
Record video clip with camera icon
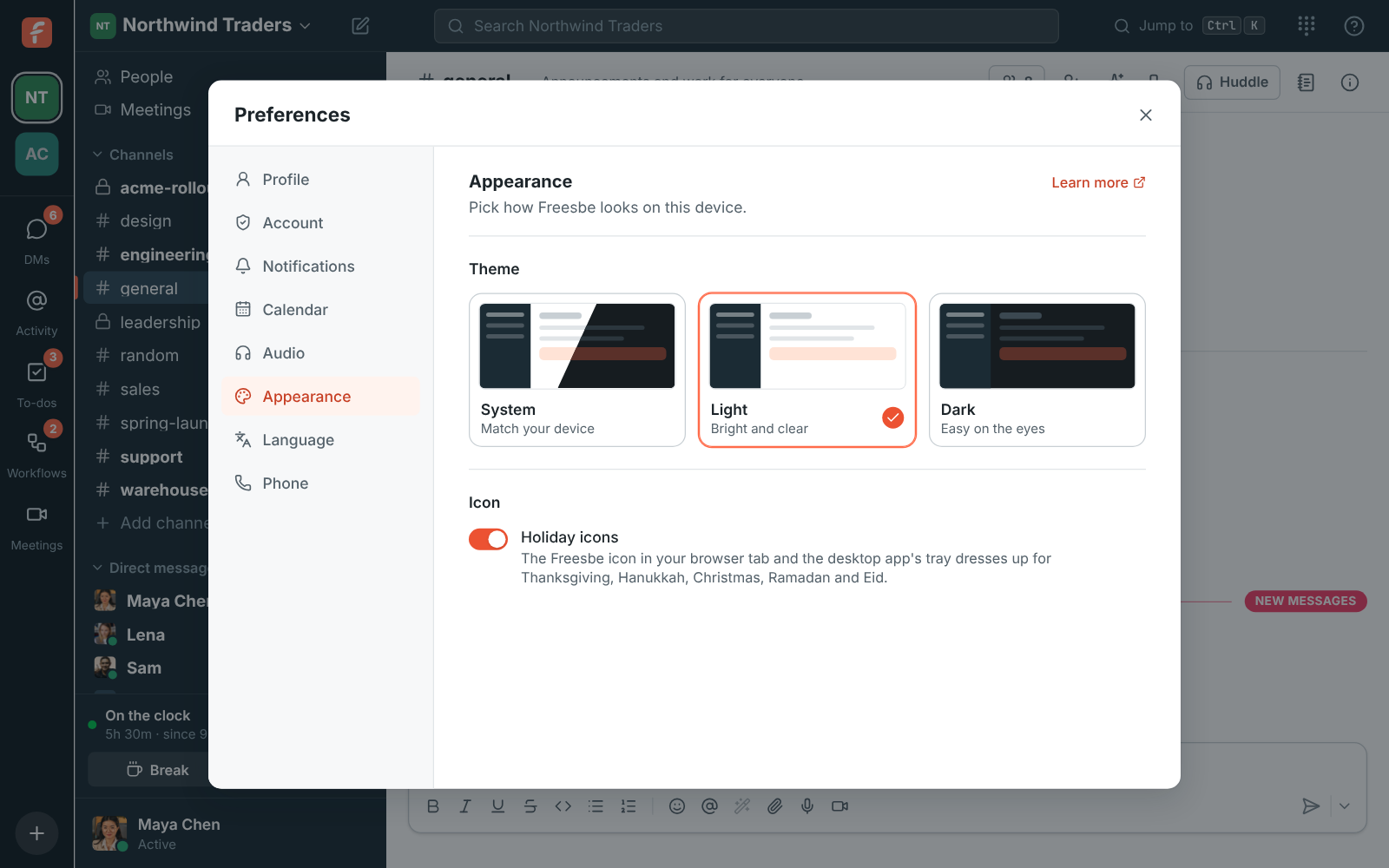pos(839,806)
